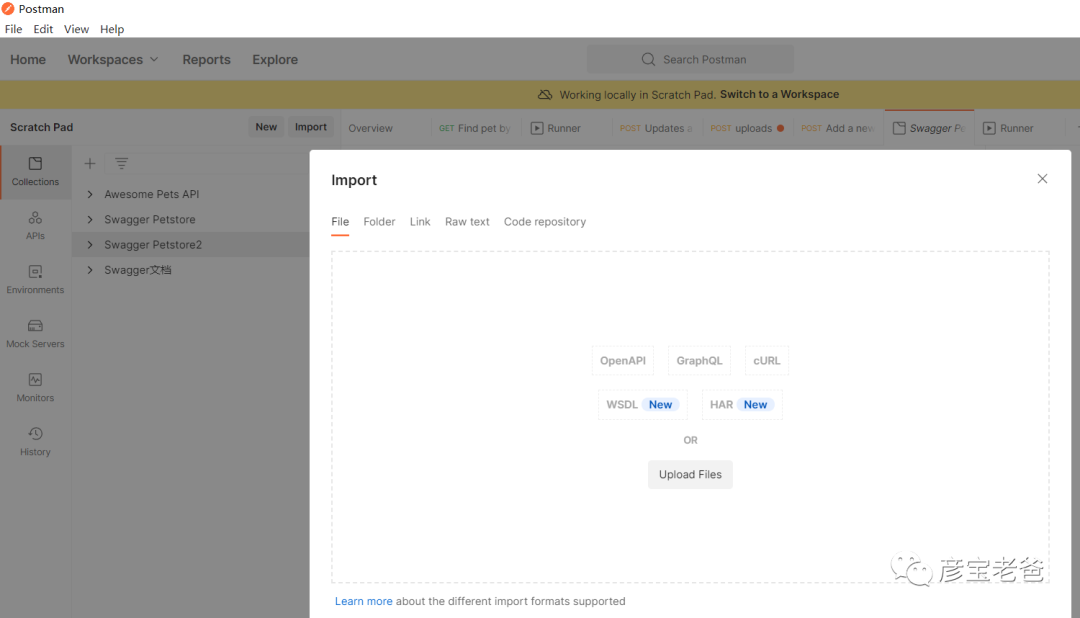The image size is (1080, 618).
Task: Open the Workspaces dropdown
Action: click(x=113, y=60)
